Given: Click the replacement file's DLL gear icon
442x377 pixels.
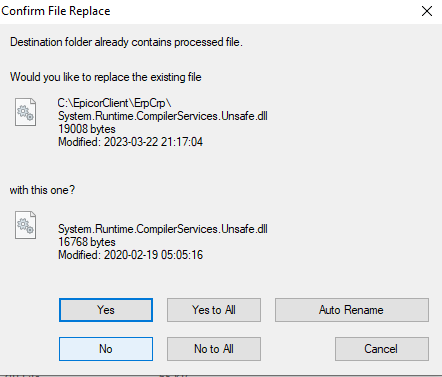Looking at the screenshot, I should [25, 225].
